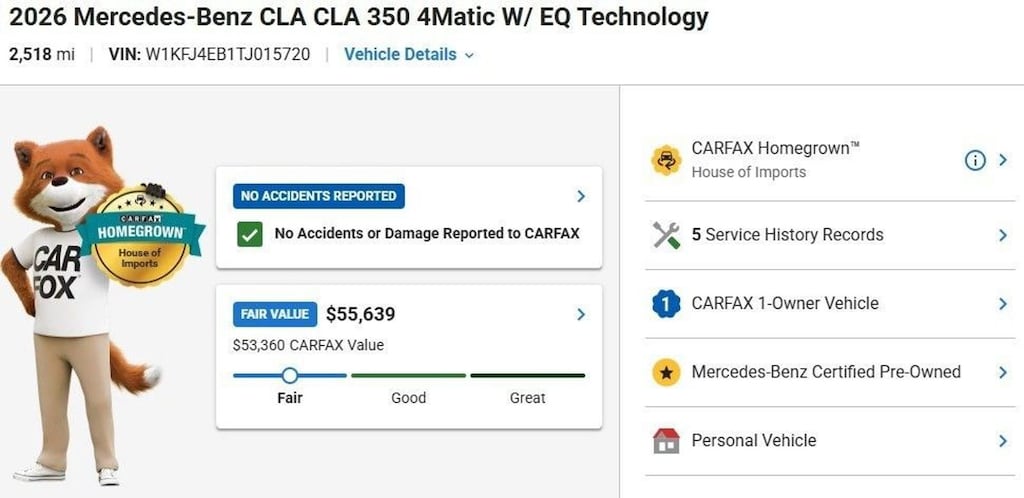1024x498 pixels.
Task: Click the wrench service history icon
Action: point(666,235)
